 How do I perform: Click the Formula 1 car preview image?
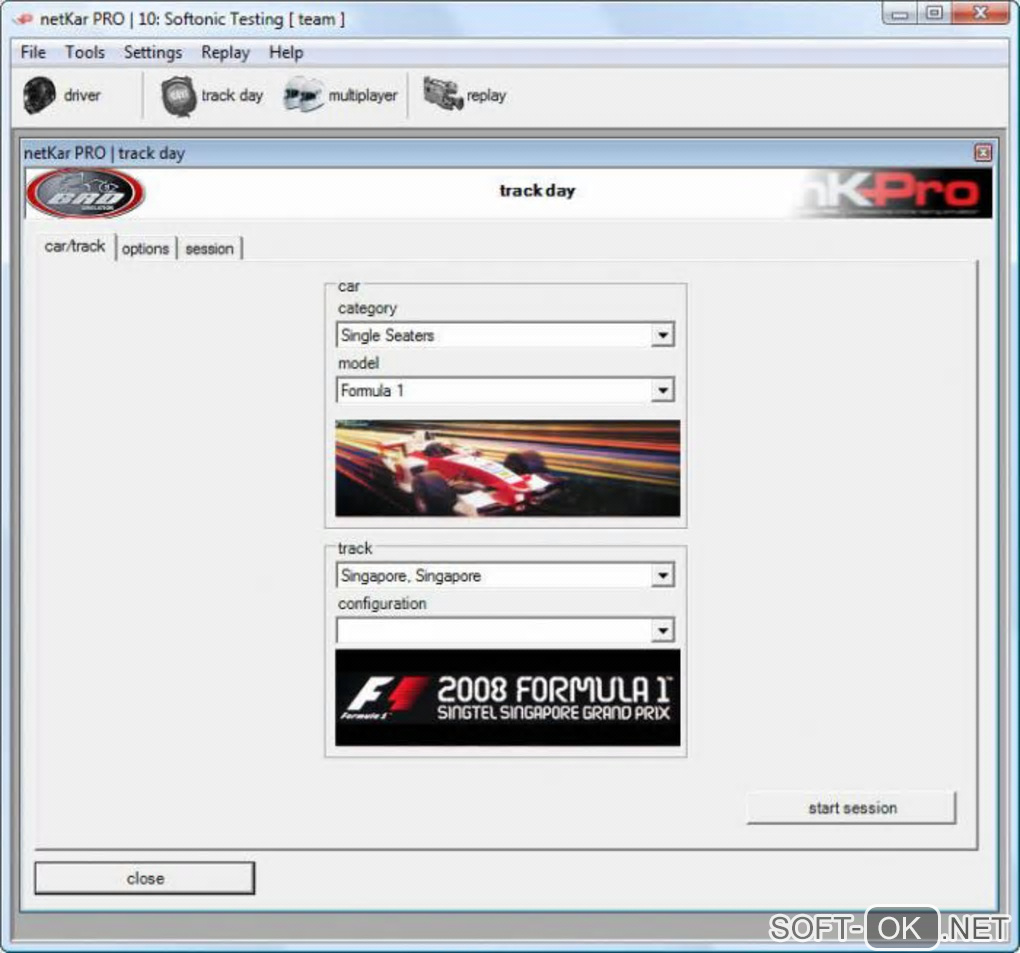(507, 468)
